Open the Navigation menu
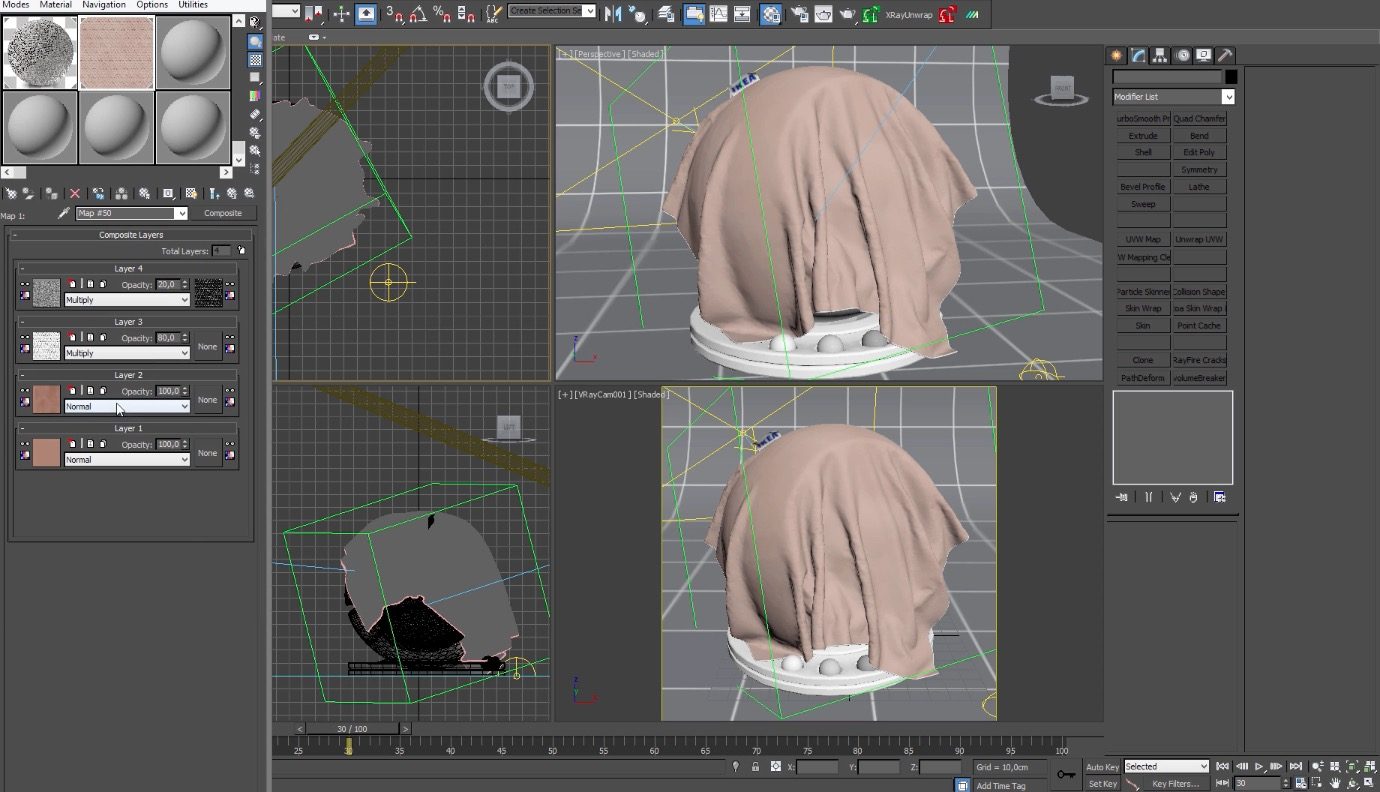Image resolution: width=1380 pixels, height=792 pixels. 103,5
